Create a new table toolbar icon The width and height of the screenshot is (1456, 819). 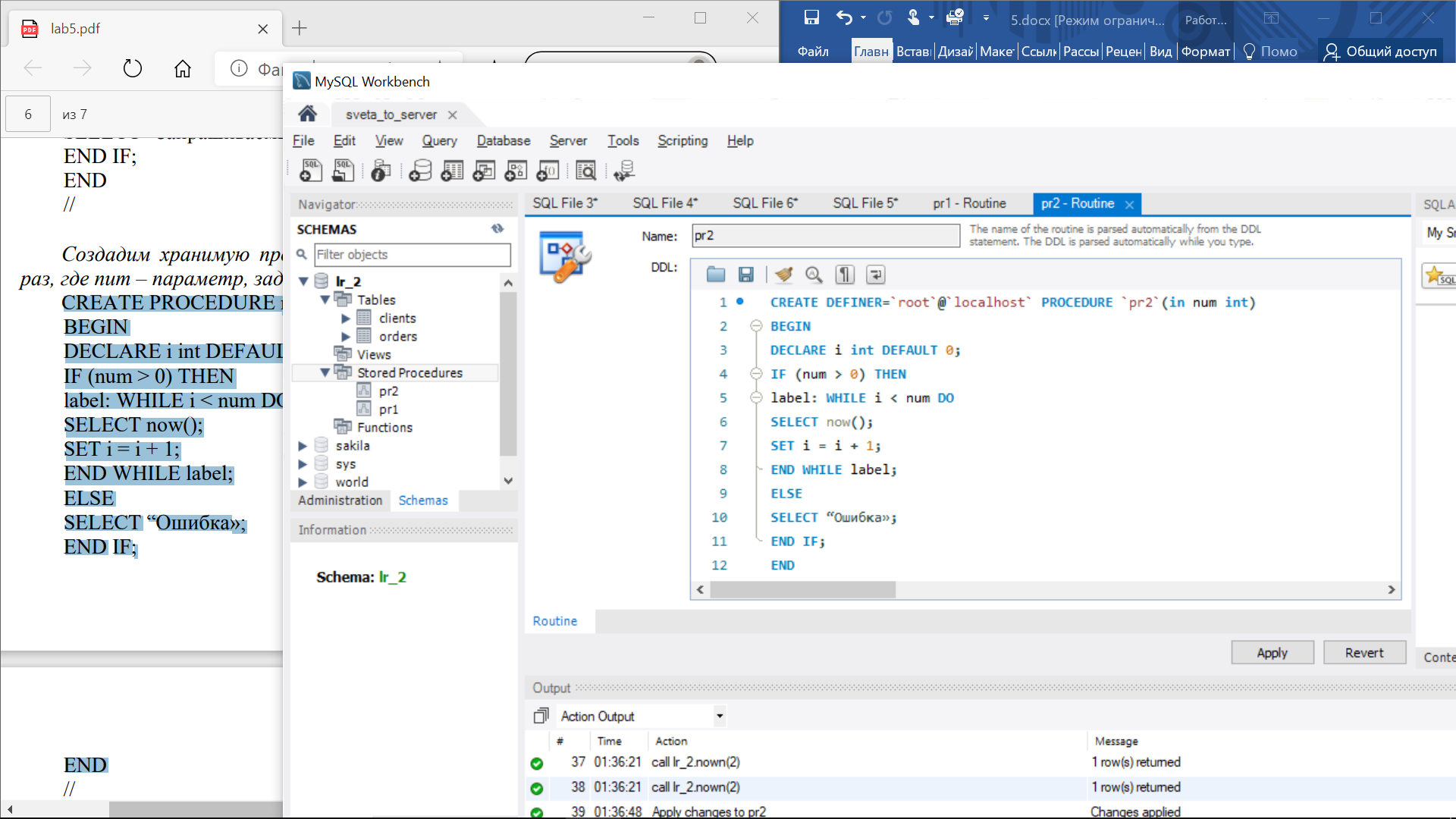click(452, 171)
